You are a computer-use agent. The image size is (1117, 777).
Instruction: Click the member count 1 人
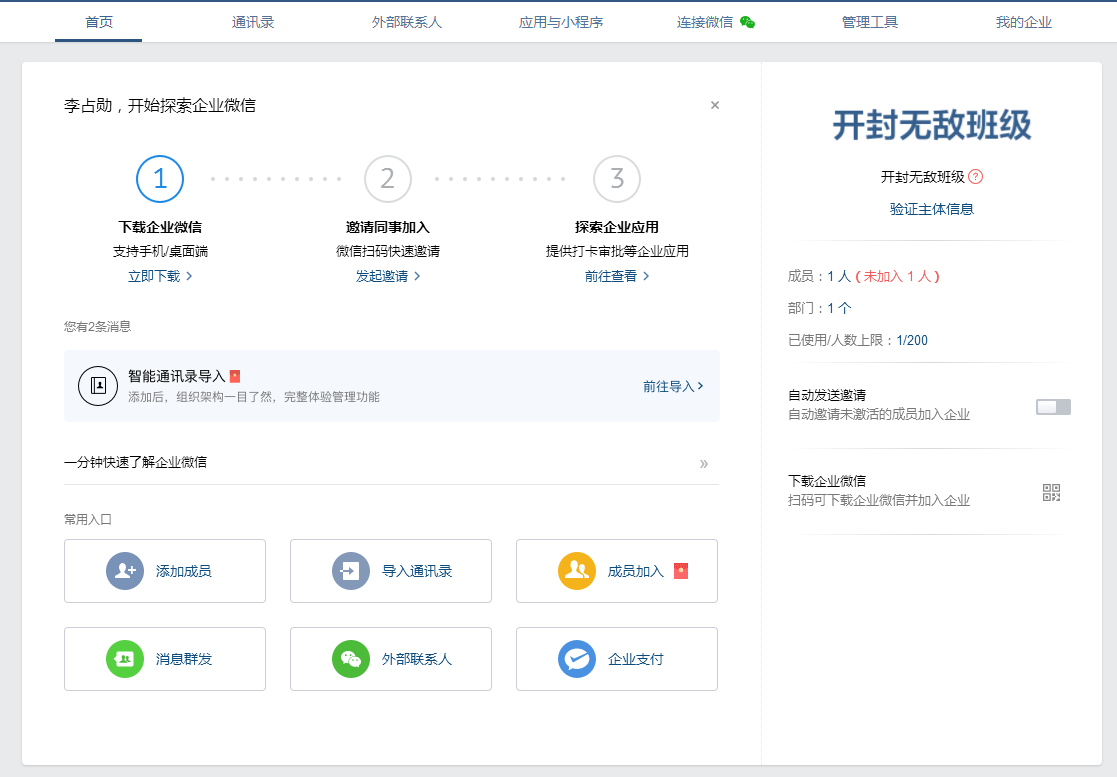[838, 276]
